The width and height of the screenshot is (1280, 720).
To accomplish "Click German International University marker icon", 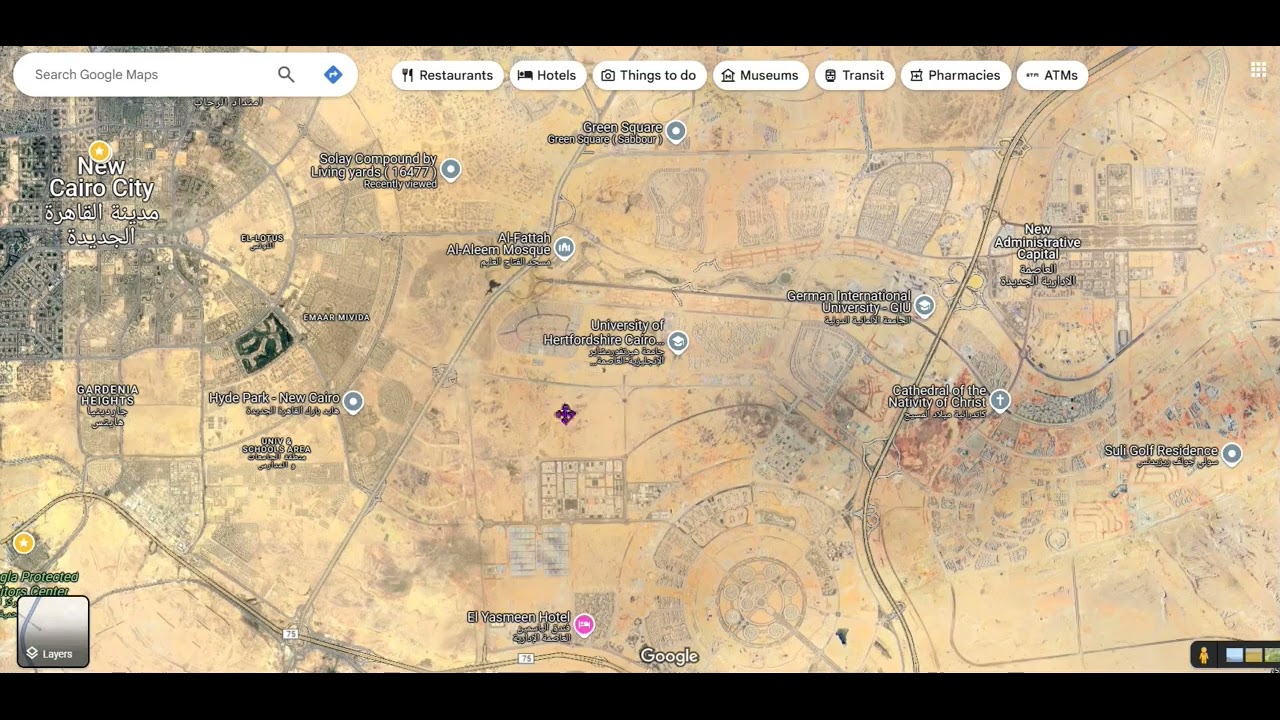I will 925,306.
